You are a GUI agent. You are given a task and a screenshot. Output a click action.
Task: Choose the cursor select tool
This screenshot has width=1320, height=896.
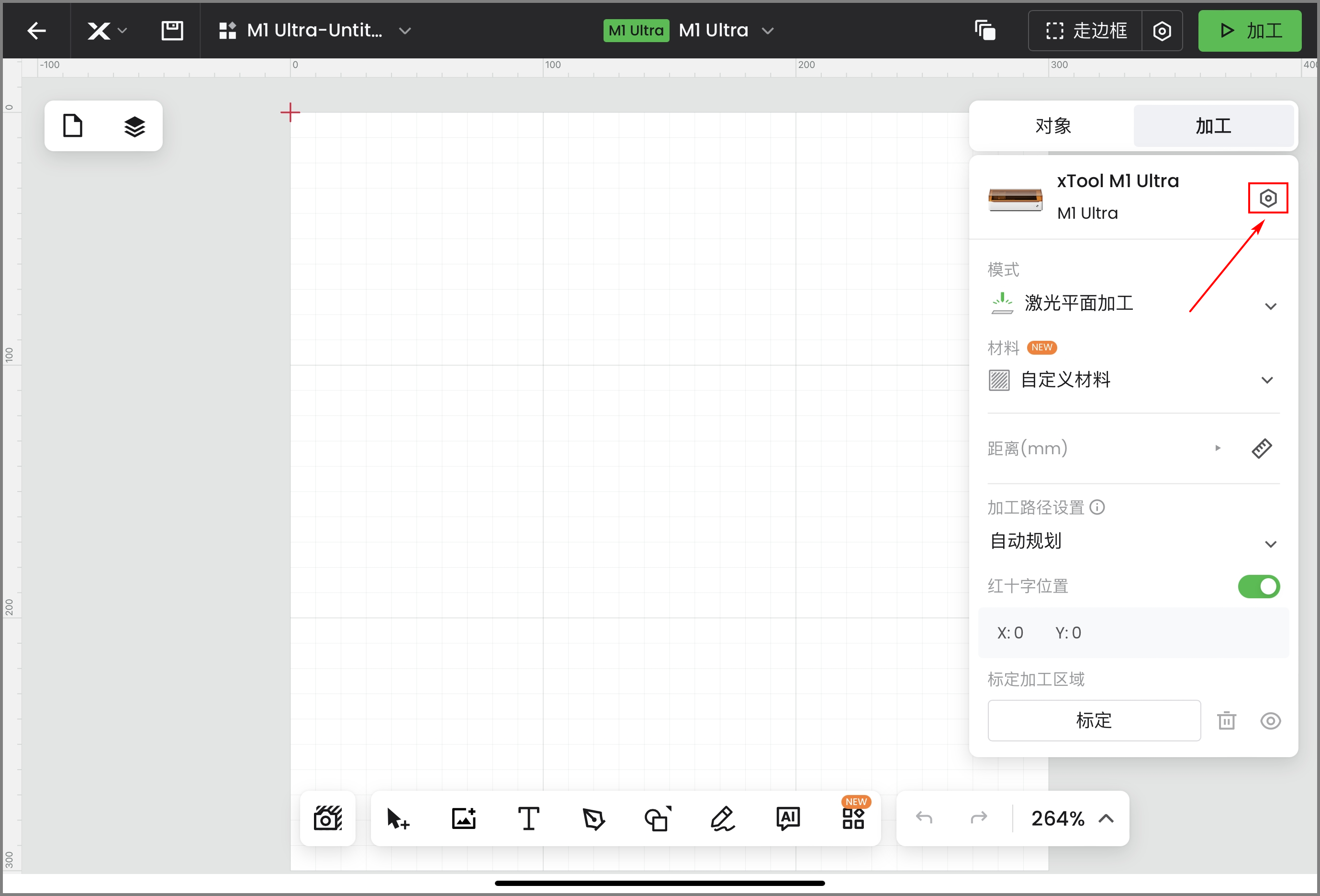(398, 819)
